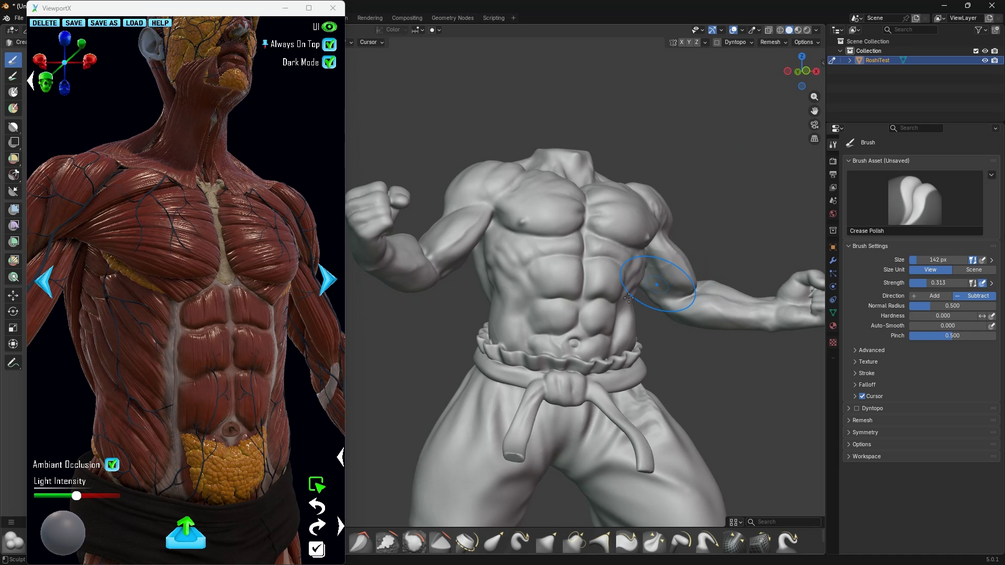The height and width of the screenshot is (565, 1005).
Task: Show previous reference with left blue arrow
Action: tap(44, 281)
